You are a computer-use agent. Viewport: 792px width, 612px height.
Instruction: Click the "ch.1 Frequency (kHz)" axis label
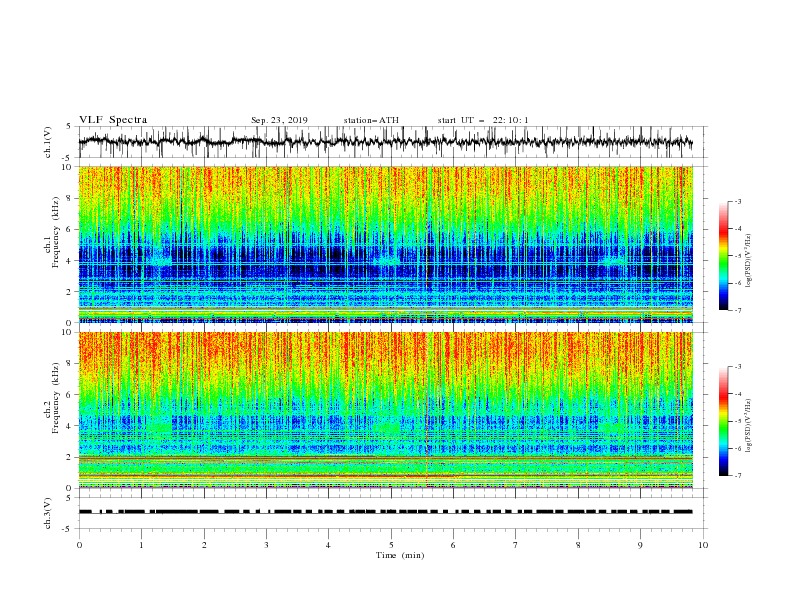(52, 232)
